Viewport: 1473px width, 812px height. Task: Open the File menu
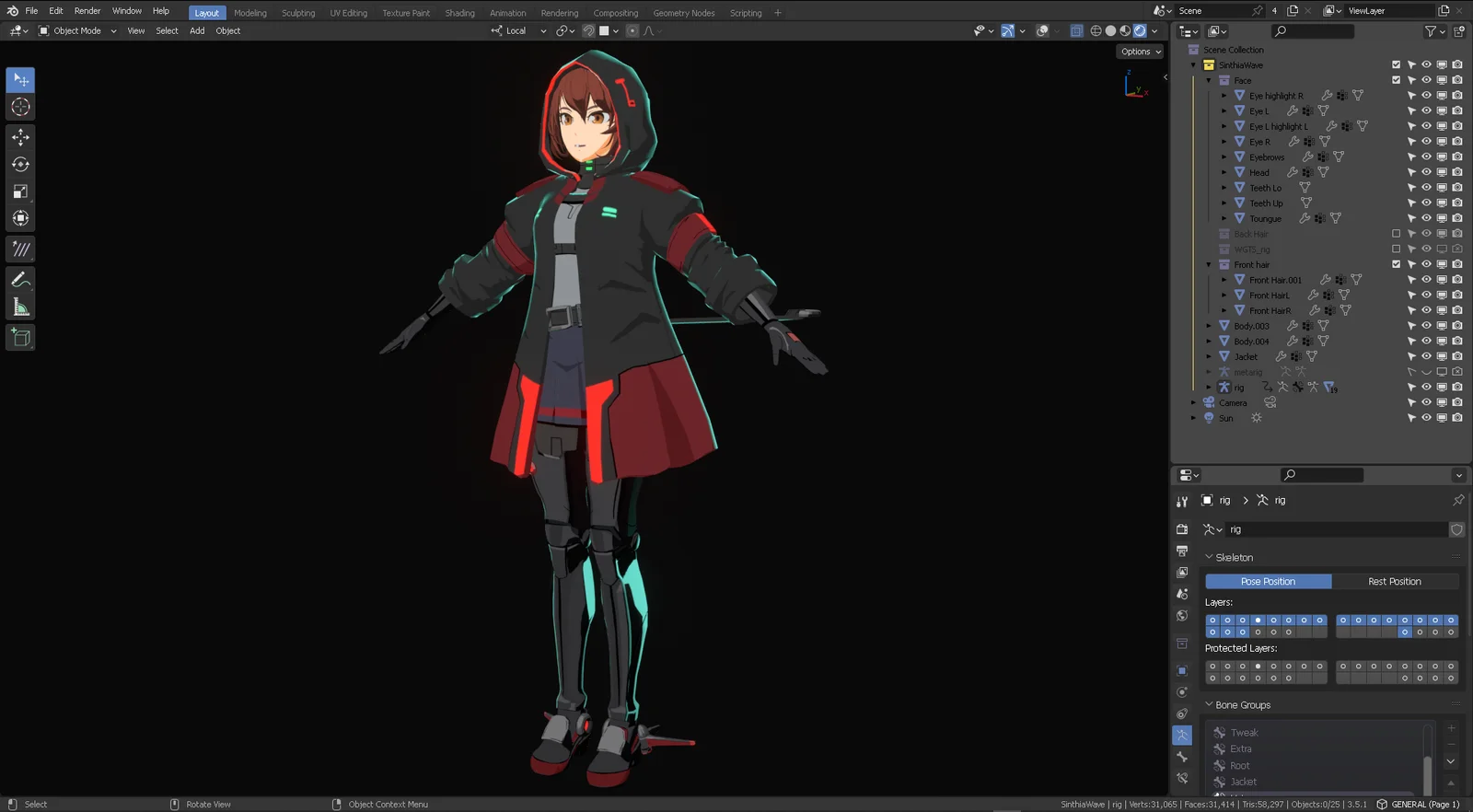[x=31, y=11]
